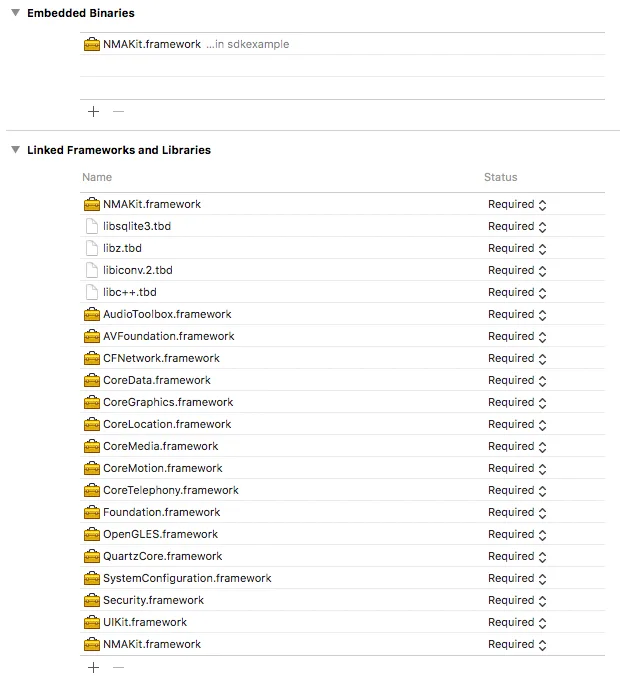620x679 pixels.
Task: Collapse the Embedded Binaries section
Action: (x=16, y=13)
